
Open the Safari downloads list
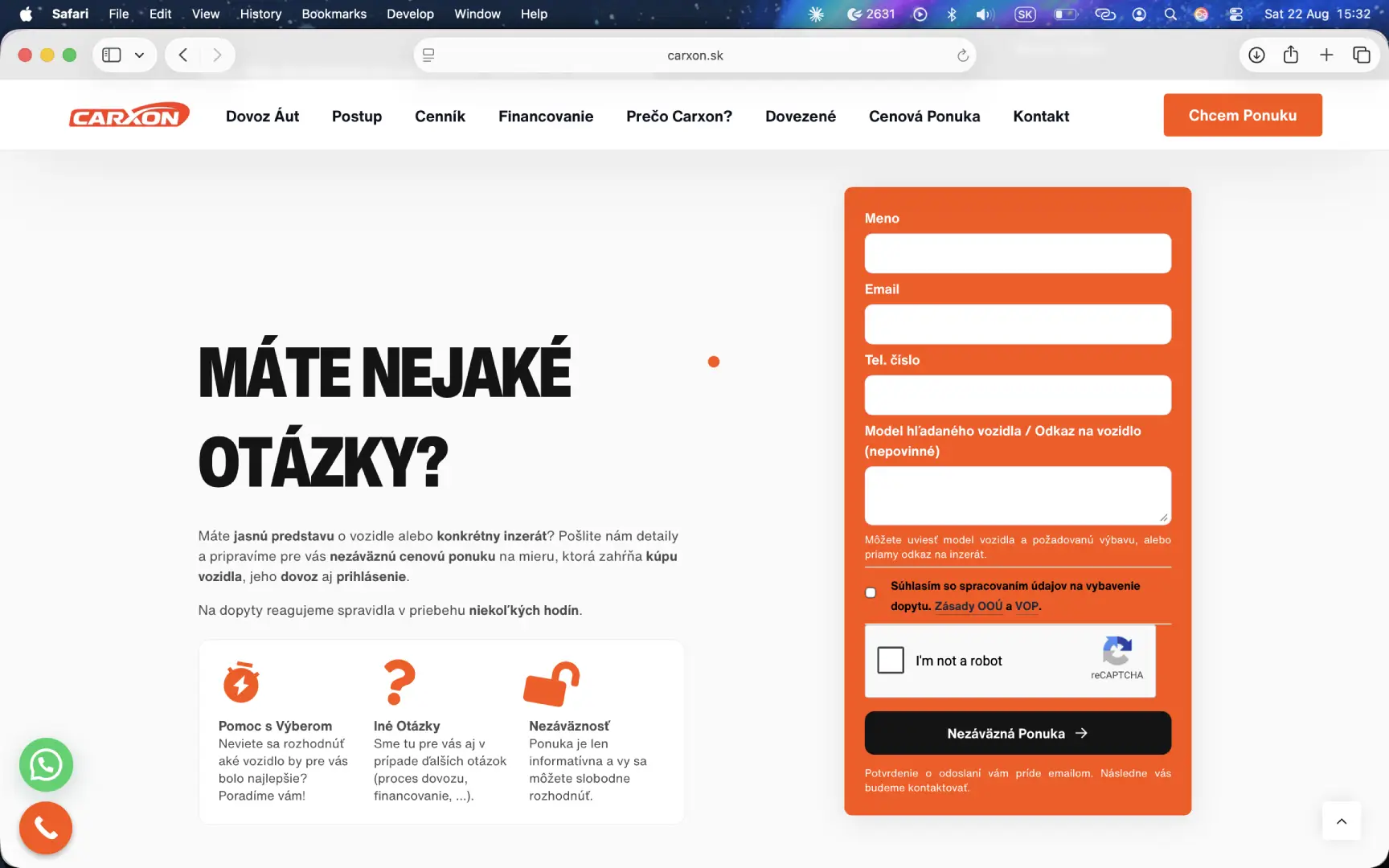1256,55
